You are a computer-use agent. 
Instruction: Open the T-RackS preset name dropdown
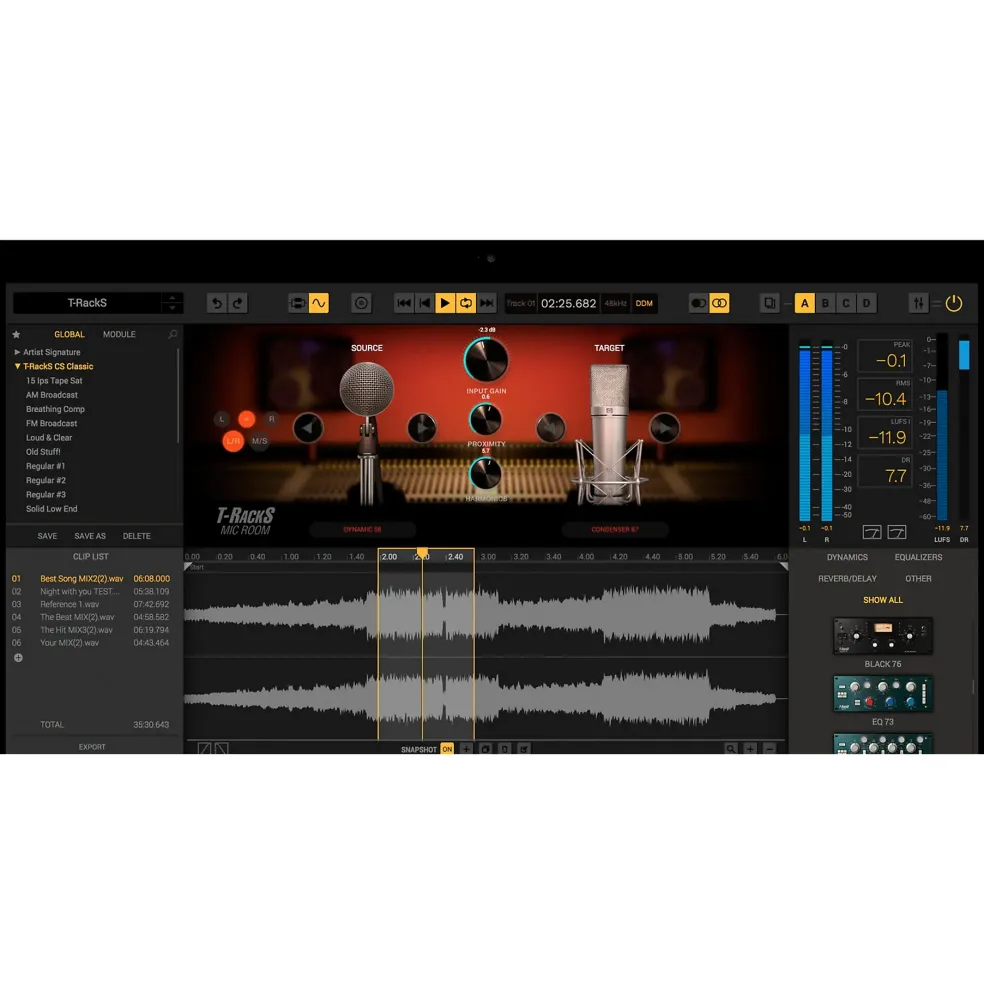(87, 303)
